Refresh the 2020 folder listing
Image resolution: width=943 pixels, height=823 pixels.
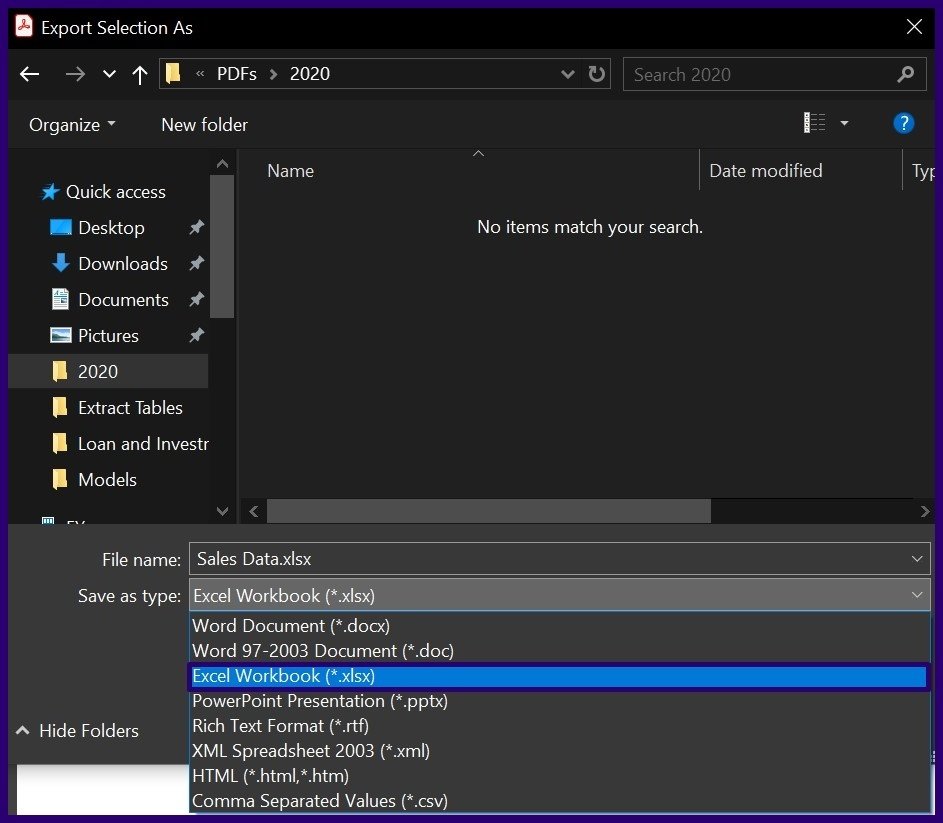point(597,74)
